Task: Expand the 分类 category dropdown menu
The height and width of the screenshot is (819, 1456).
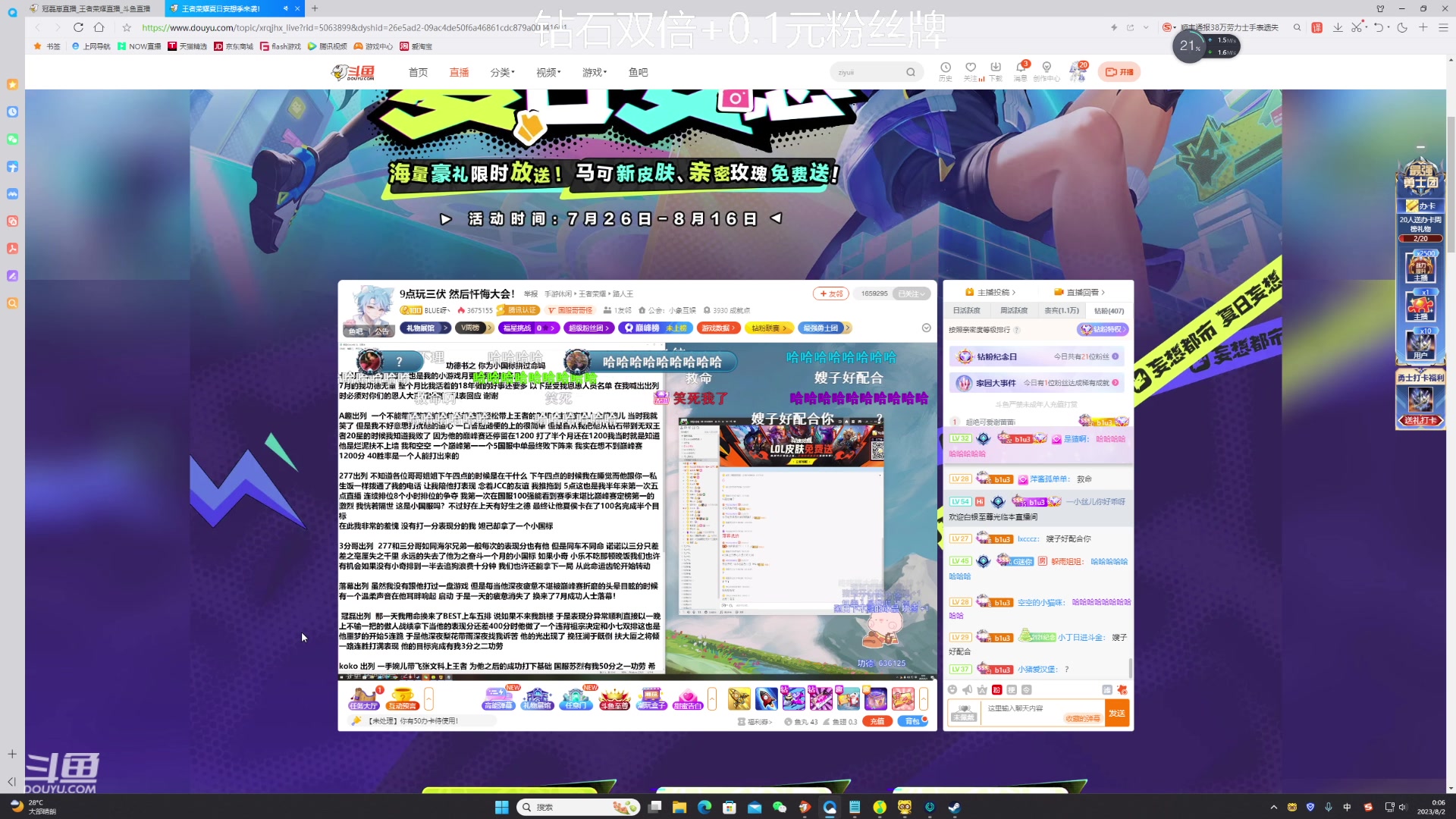Action: 502,72
